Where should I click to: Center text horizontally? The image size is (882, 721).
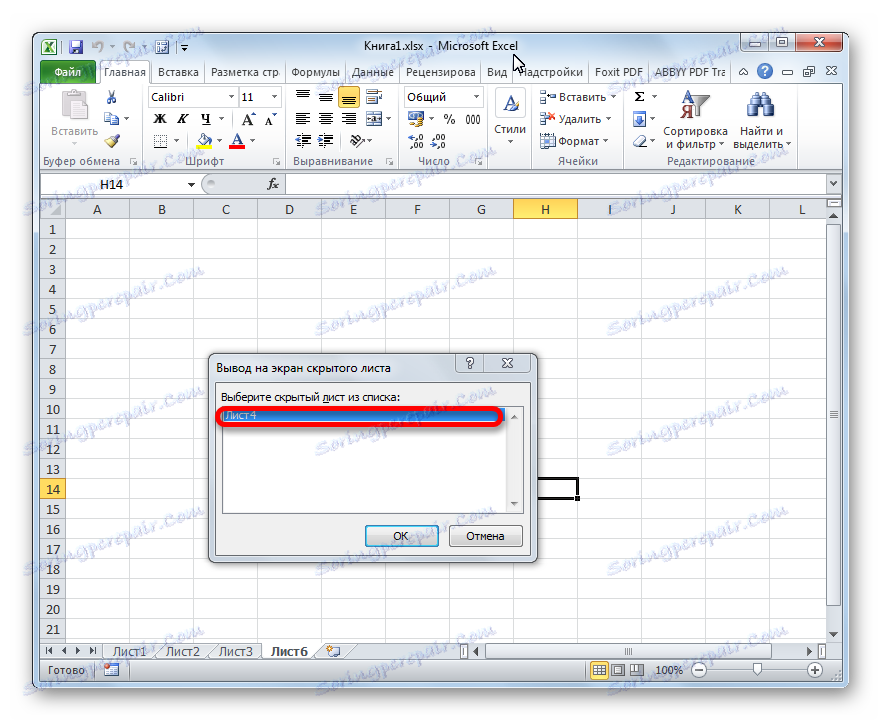coord(326,119)
